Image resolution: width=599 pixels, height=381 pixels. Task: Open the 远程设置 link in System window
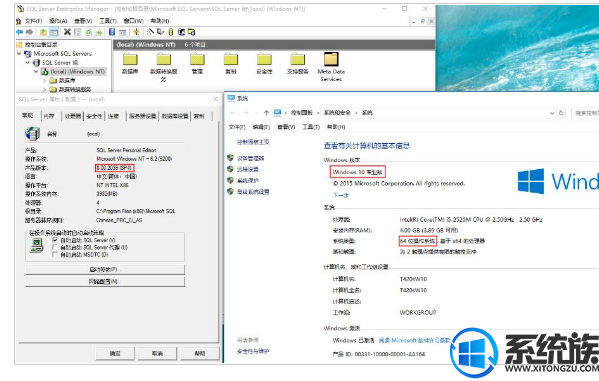[x=248, y=169]
